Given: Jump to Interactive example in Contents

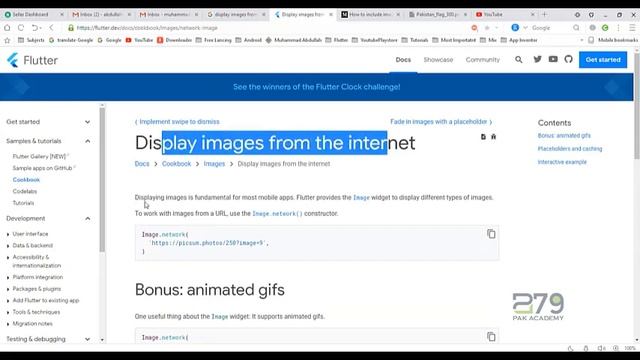Looking at the screenshot, I should coord(562,162).
